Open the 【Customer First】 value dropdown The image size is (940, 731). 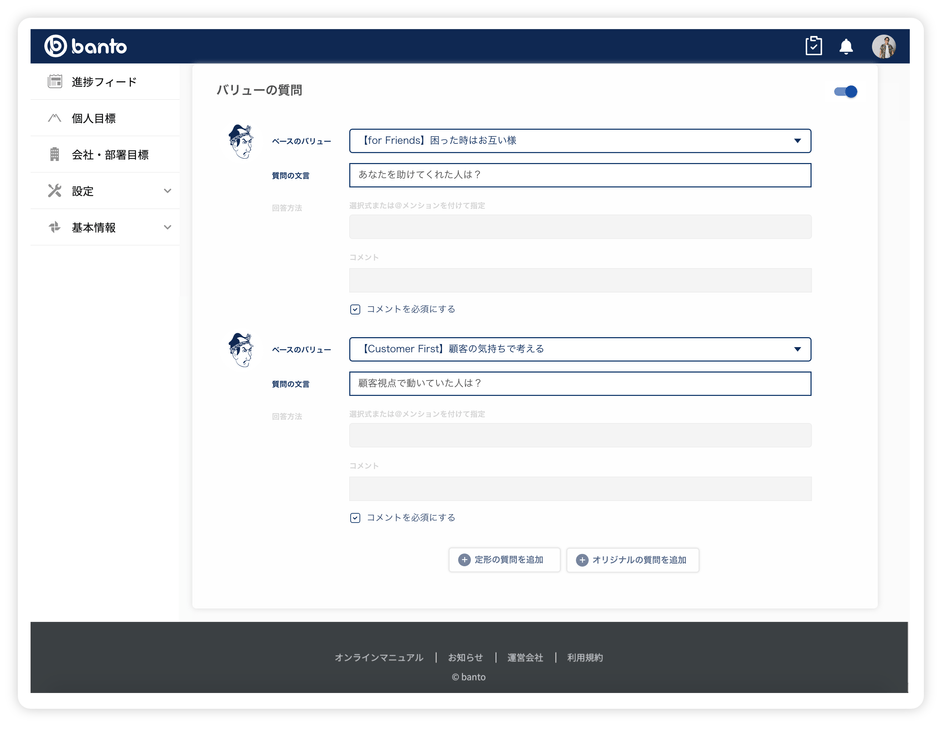(580, 349)
